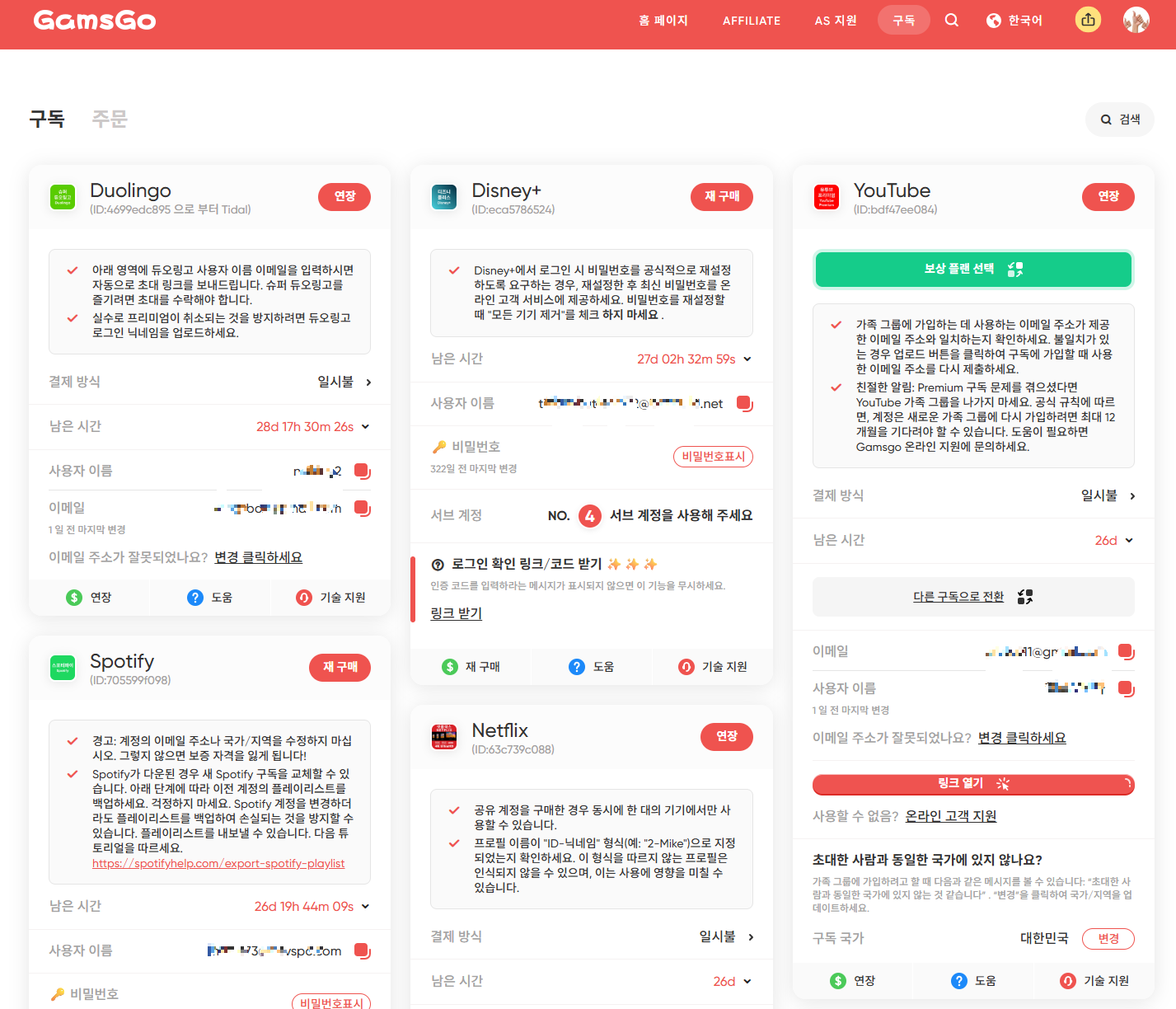1176x1009 pixels.
Task: Click the YouTube app icon
Action: 827,197
